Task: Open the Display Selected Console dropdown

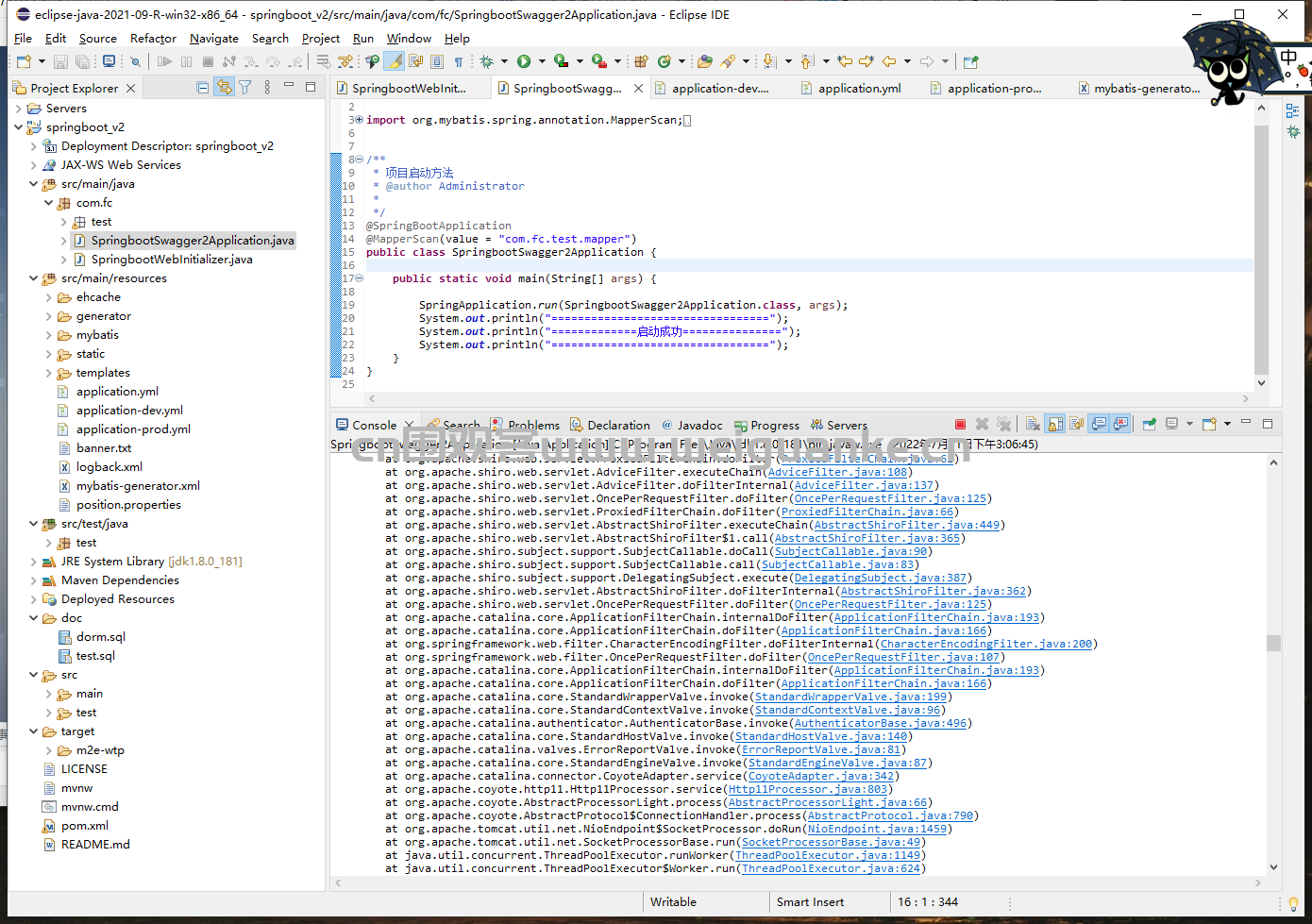Action: pos(1189,424)
